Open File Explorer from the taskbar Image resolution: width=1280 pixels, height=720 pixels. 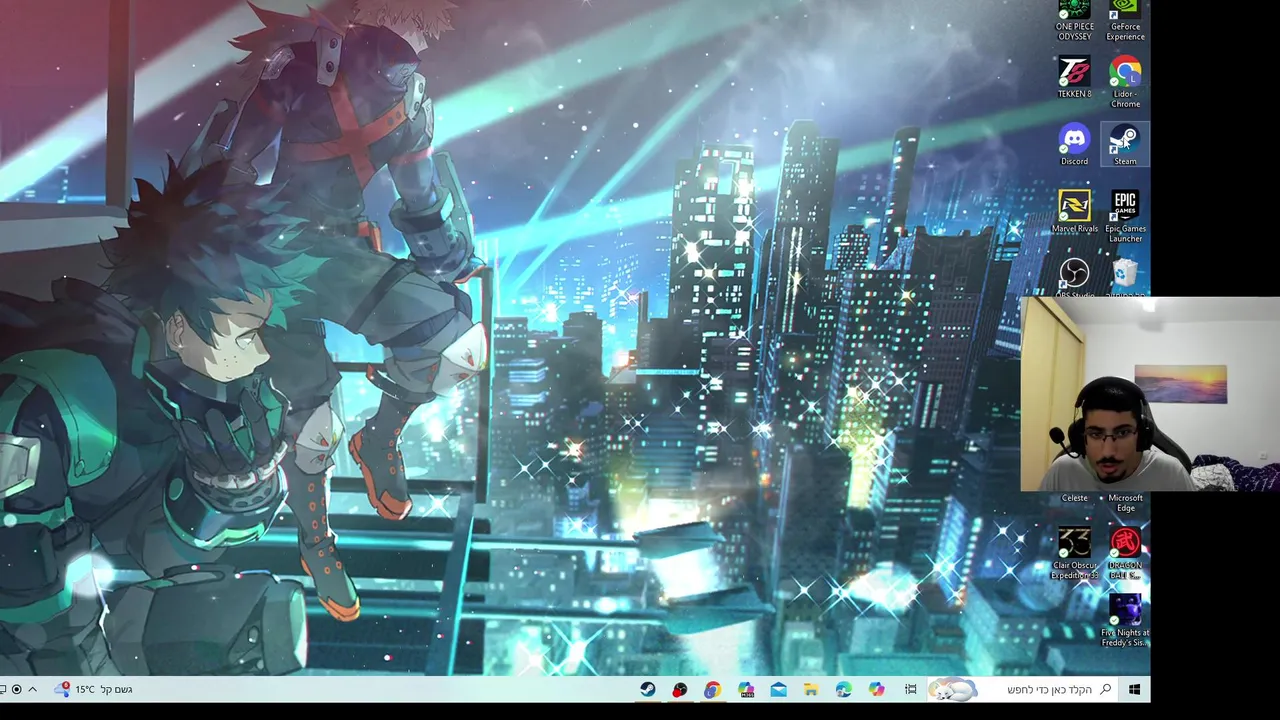811,689
